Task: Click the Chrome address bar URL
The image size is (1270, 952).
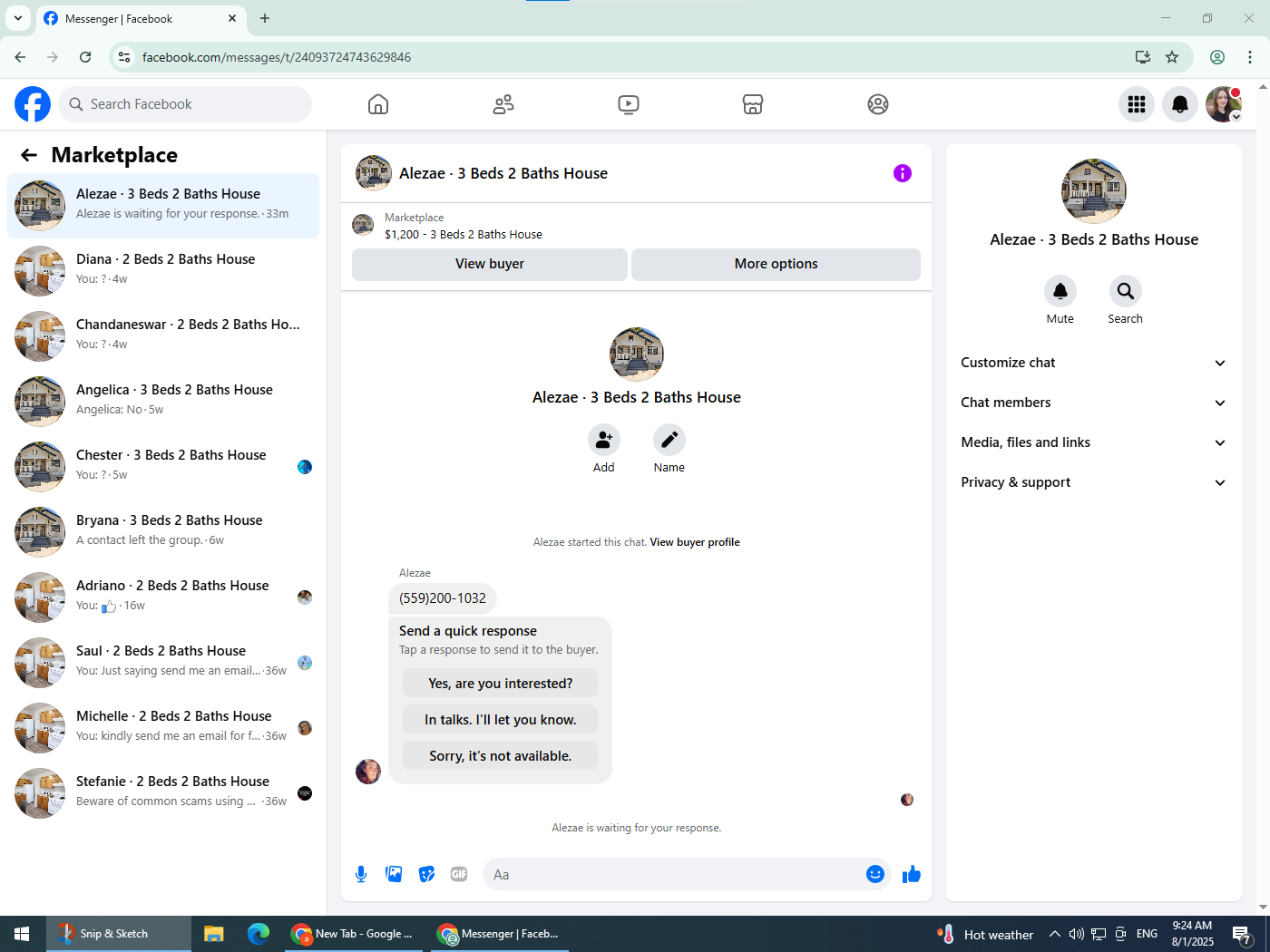Action: [x=277, y=57]
